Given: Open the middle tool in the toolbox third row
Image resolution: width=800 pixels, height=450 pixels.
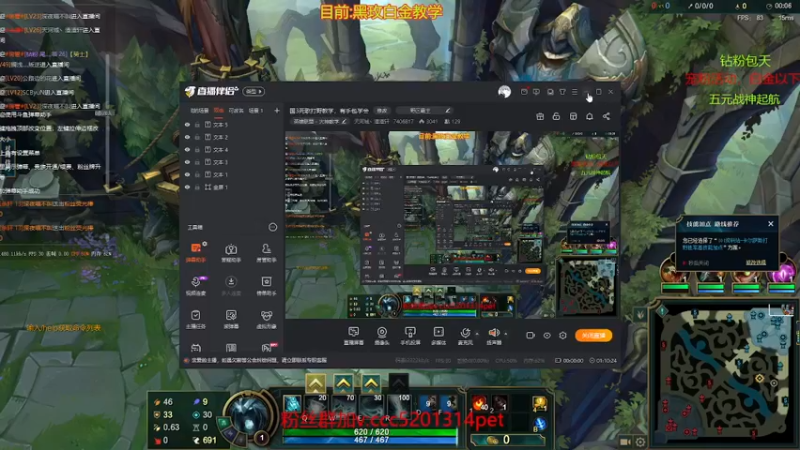Looking at the screenshot, I should pyautogui.click(x=231, y=319).
